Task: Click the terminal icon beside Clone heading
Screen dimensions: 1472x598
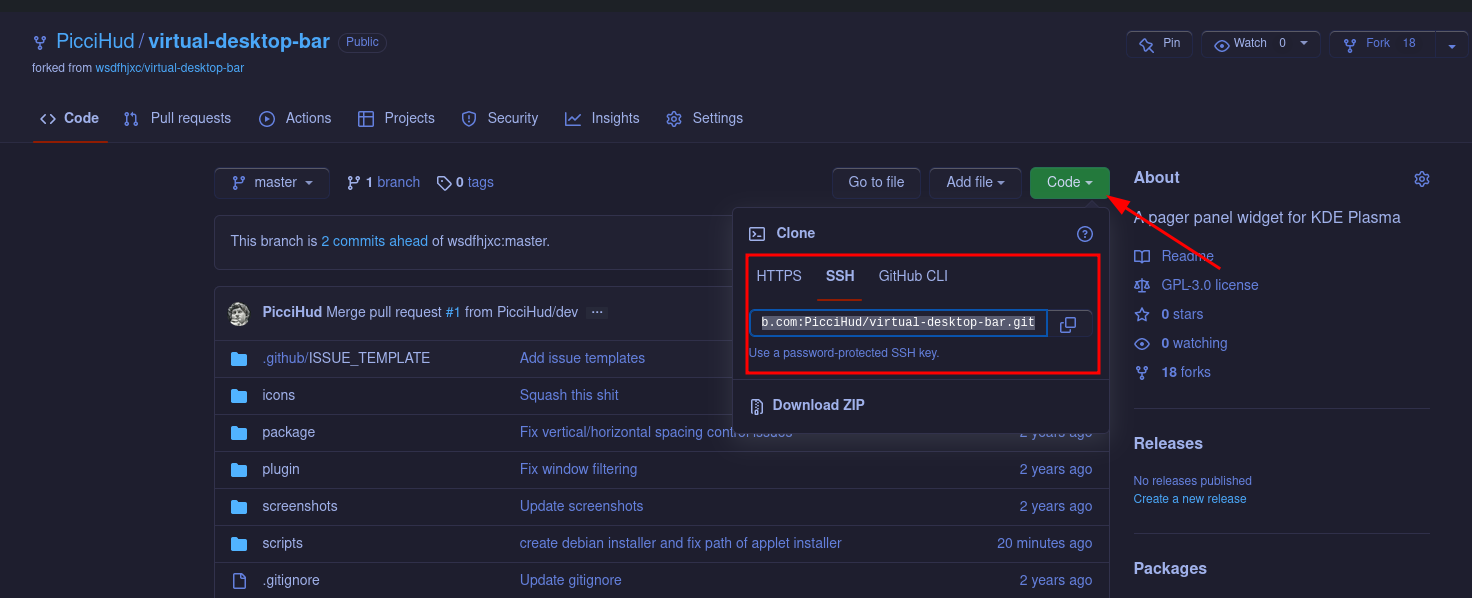Action: [x=758, y=234]
